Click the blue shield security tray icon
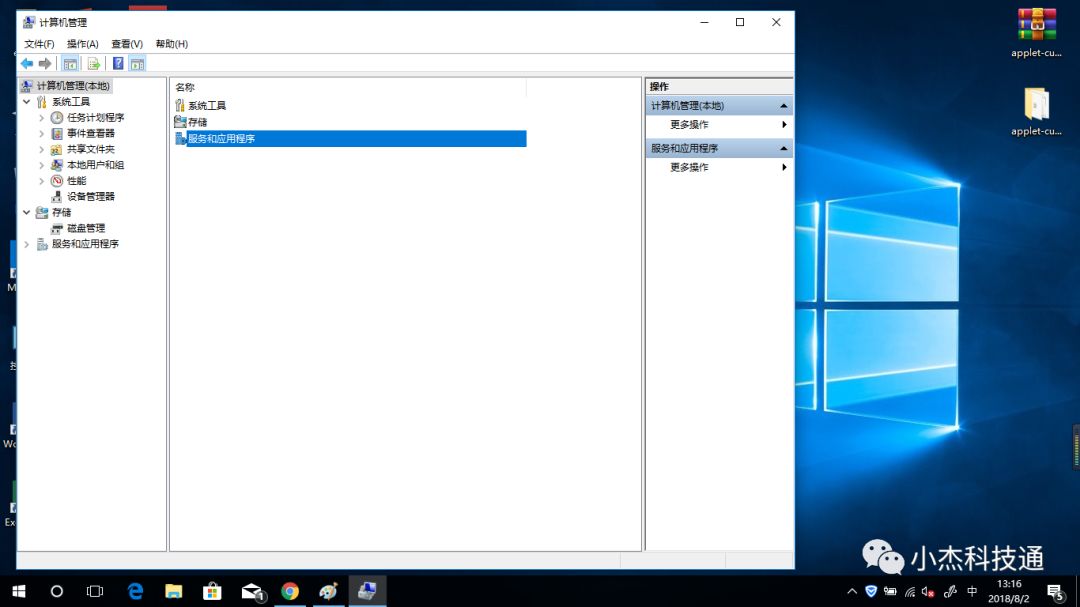1080x607 pixels. point(871,591)
